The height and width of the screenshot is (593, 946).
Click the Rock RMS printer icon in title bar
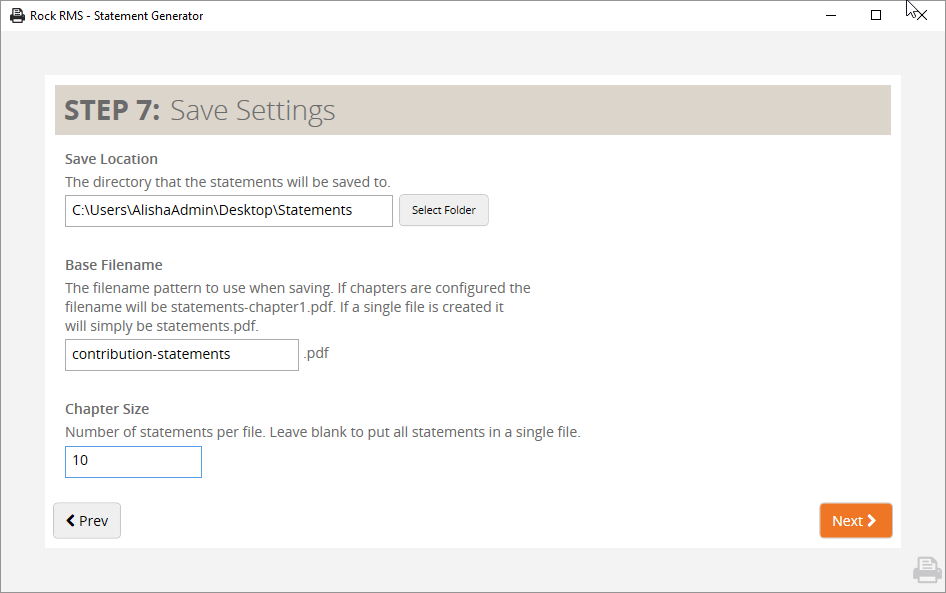[x=17, y=16]
